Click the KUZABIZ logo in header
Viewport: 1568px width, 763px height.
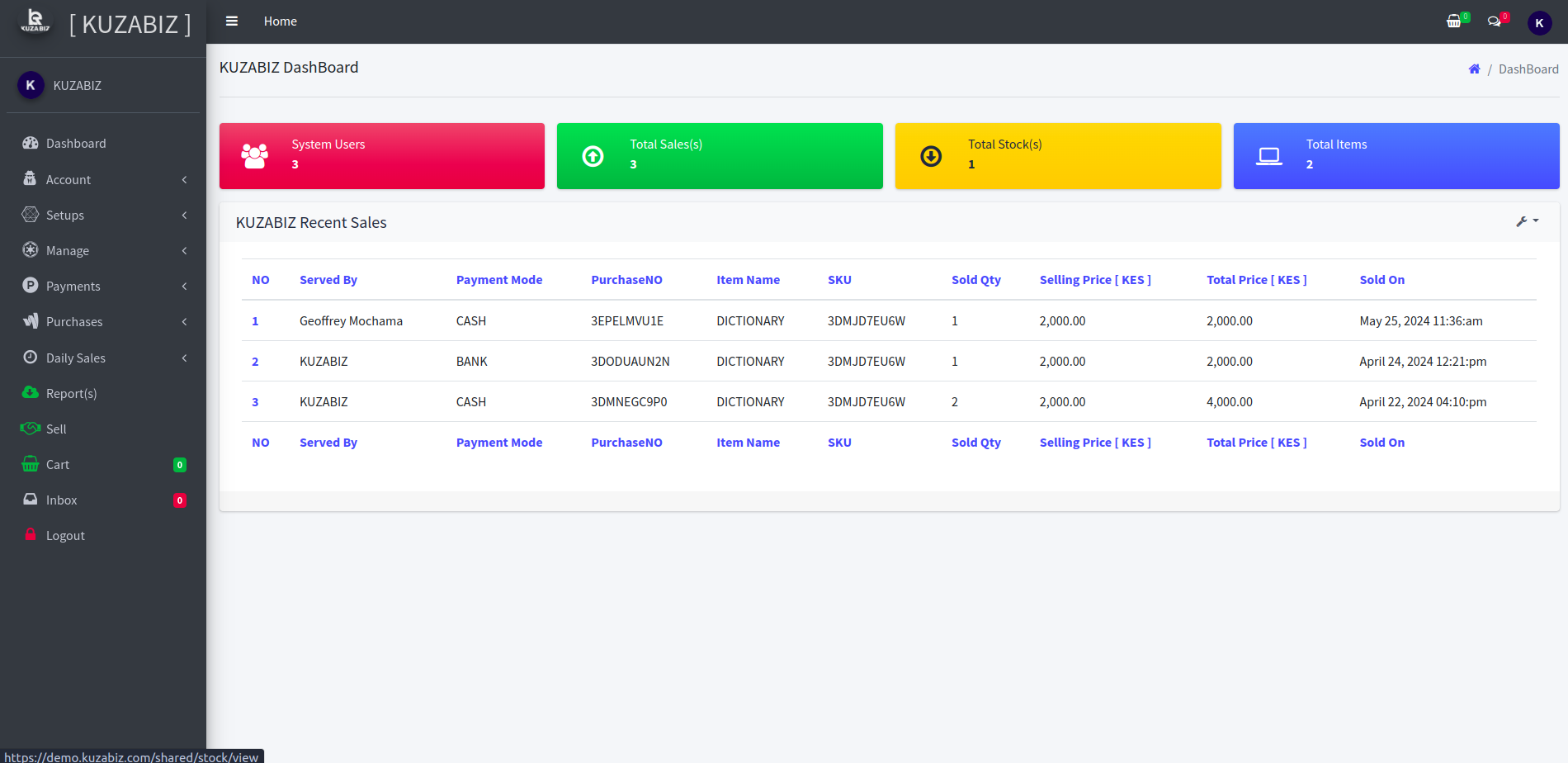click(x=35, y=22)
